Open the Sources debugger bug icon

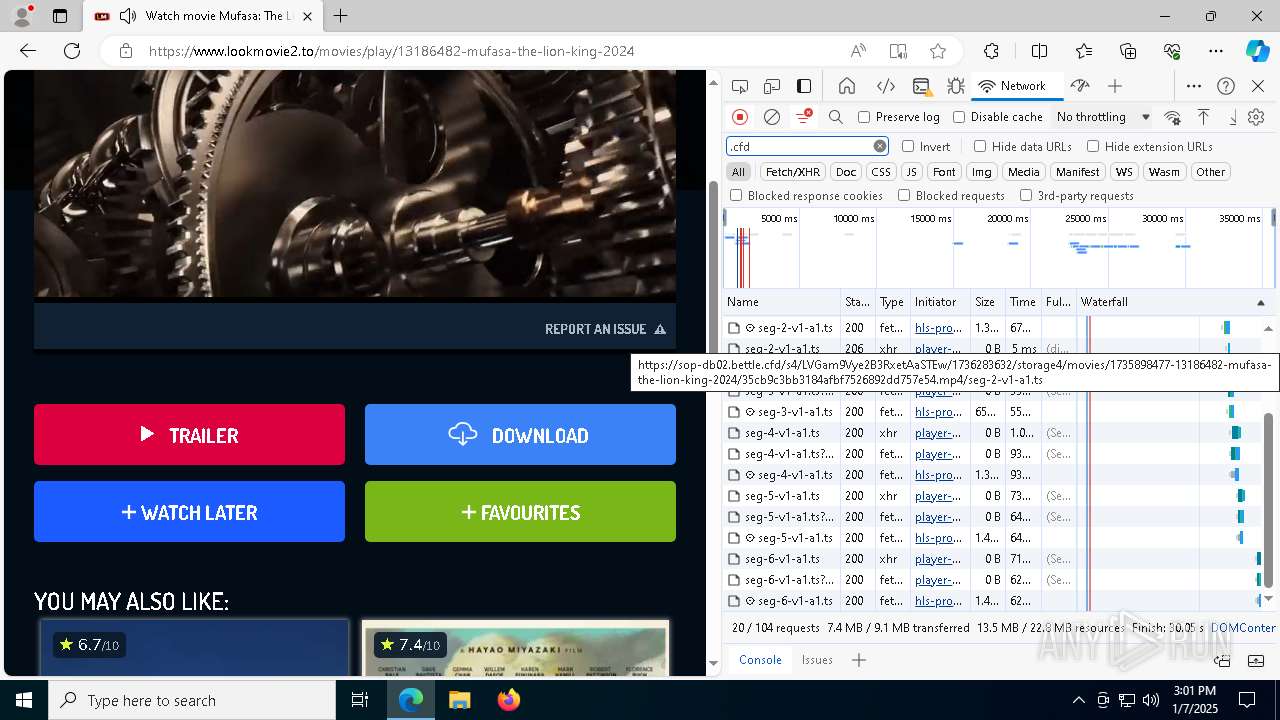click(956, 86)
